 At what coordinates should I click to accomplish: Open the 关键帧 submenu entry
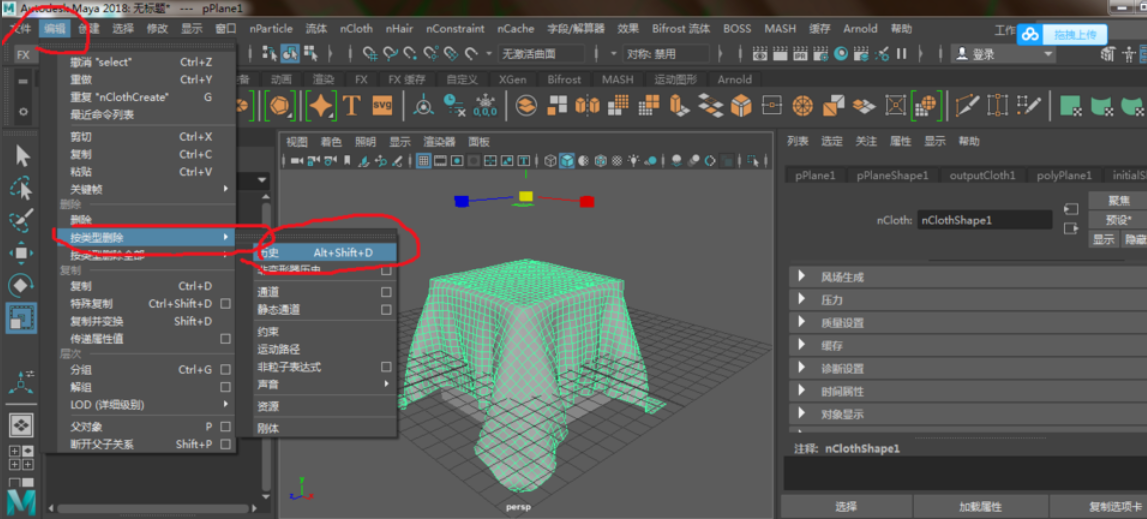[x=148, y=190]
